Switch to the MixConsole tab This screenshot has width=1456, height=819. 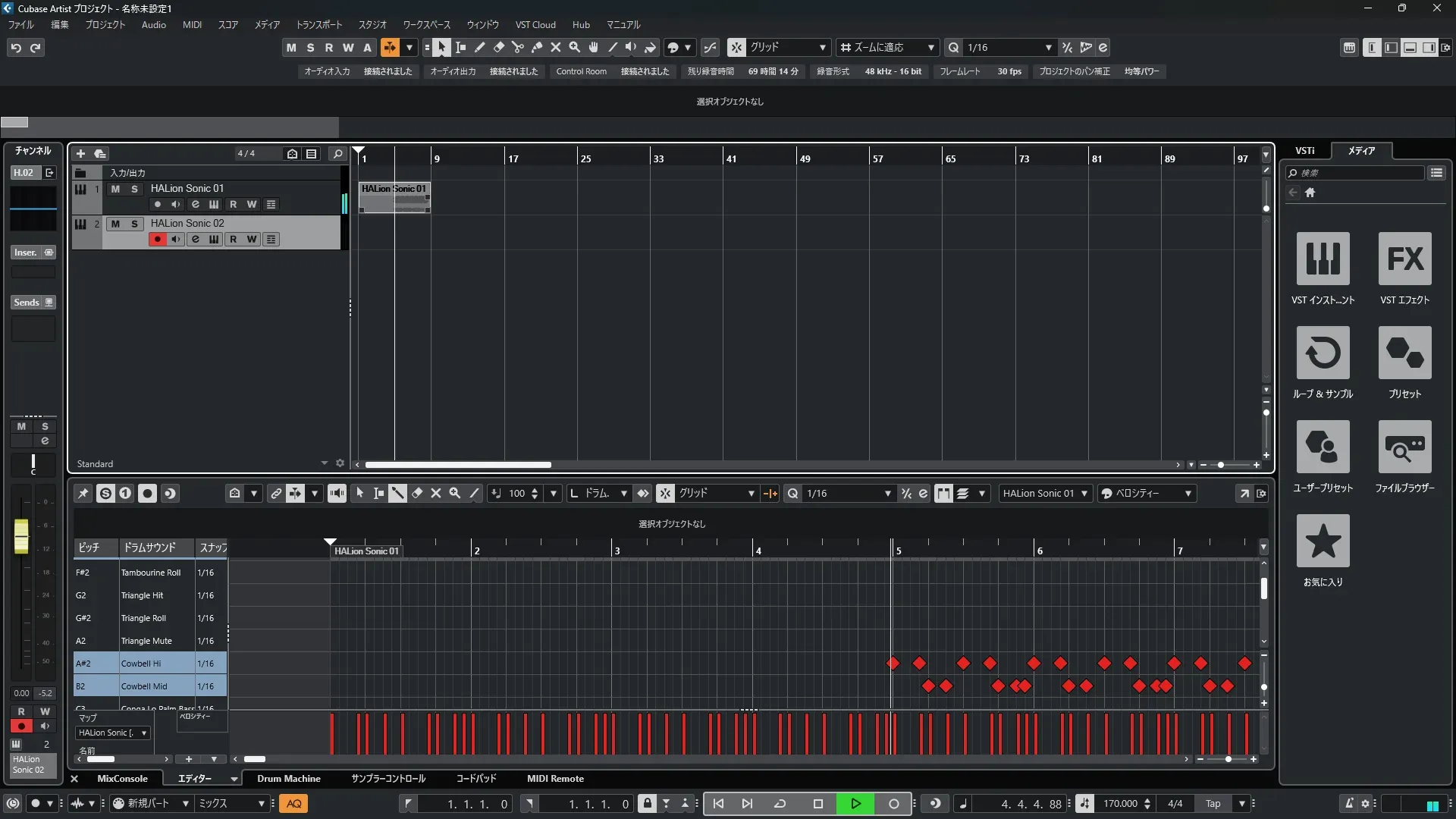122,779
